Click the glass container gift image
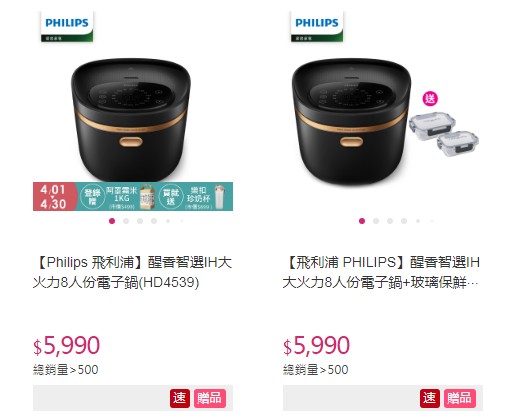Image resolution: width=527 pixels, height=418 pixels. 444,131
